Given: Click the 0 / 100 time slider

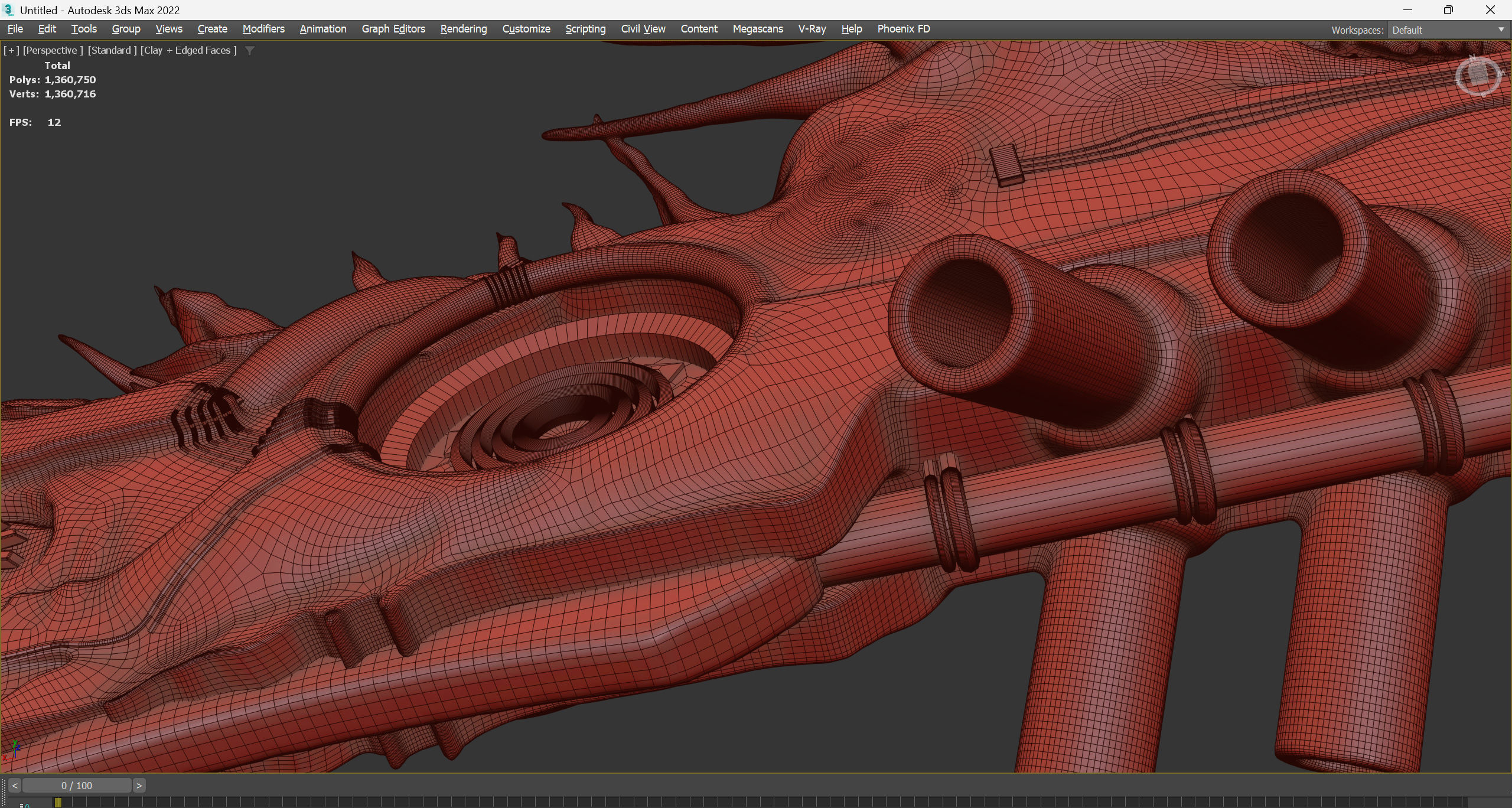Looking at the screenshot, I should pos(77,786).
